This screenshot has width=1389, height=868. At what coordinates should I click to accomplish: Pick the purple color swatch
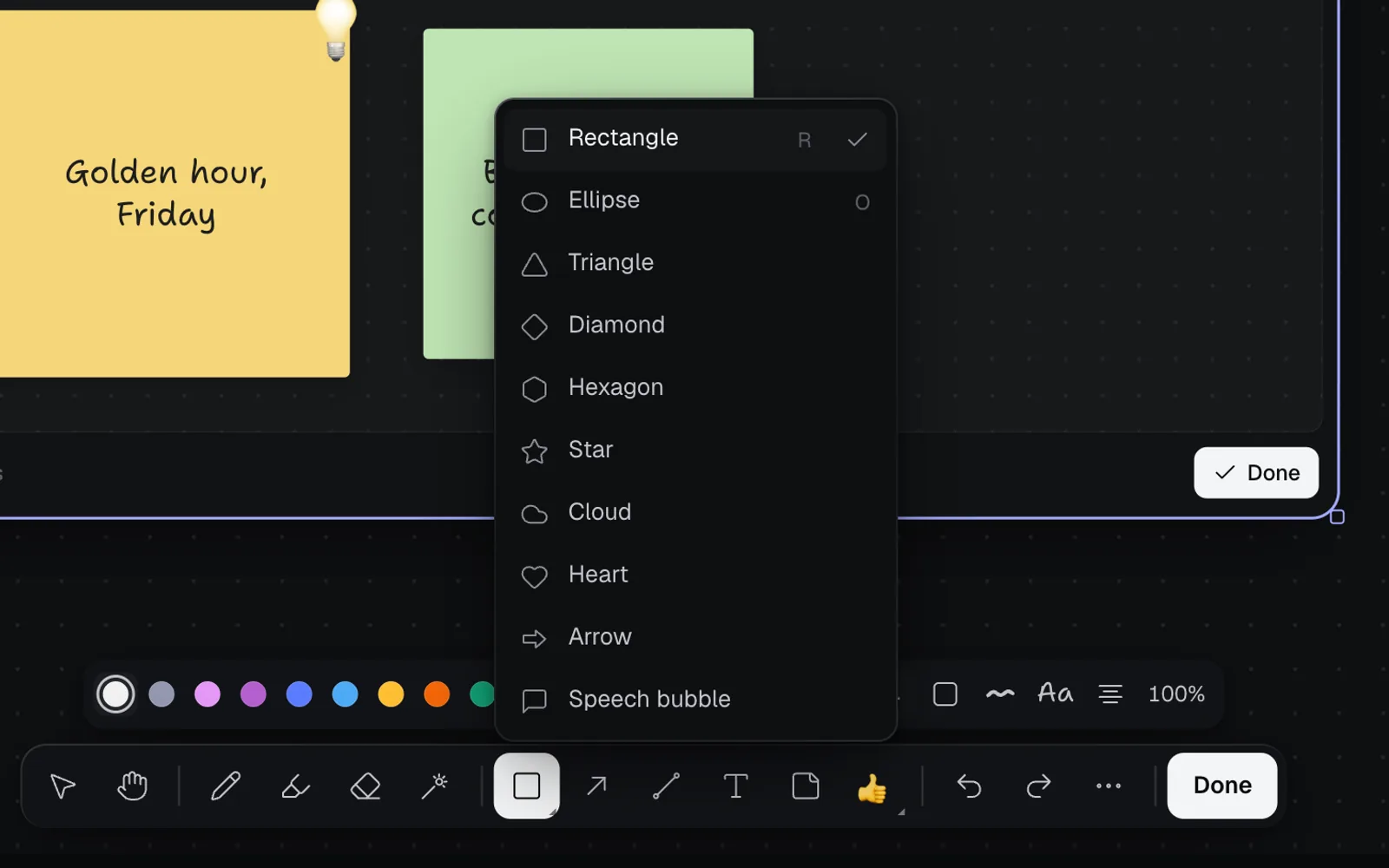click(x=253, y=694)
